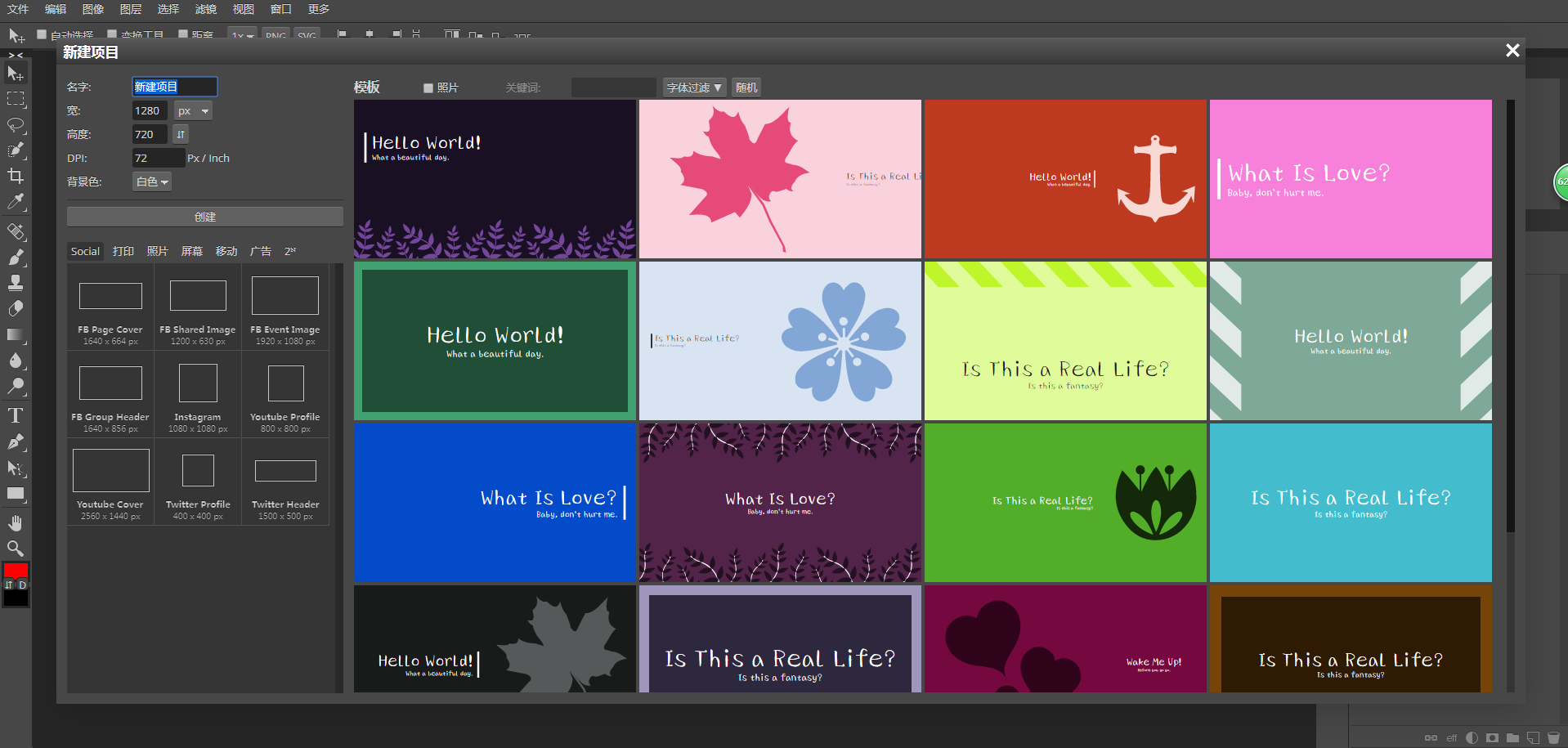Select the Rectangular Marquee tool

point(16,99)
